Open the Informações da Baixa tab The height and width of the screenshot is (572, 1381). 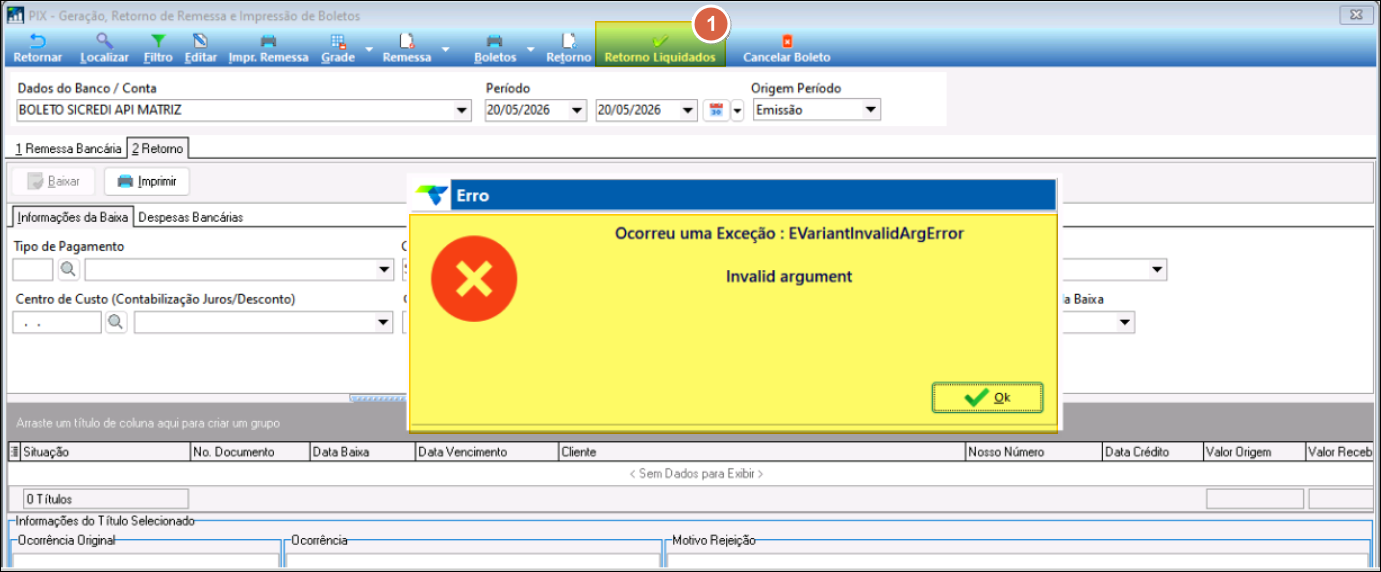tap(73, 216)
